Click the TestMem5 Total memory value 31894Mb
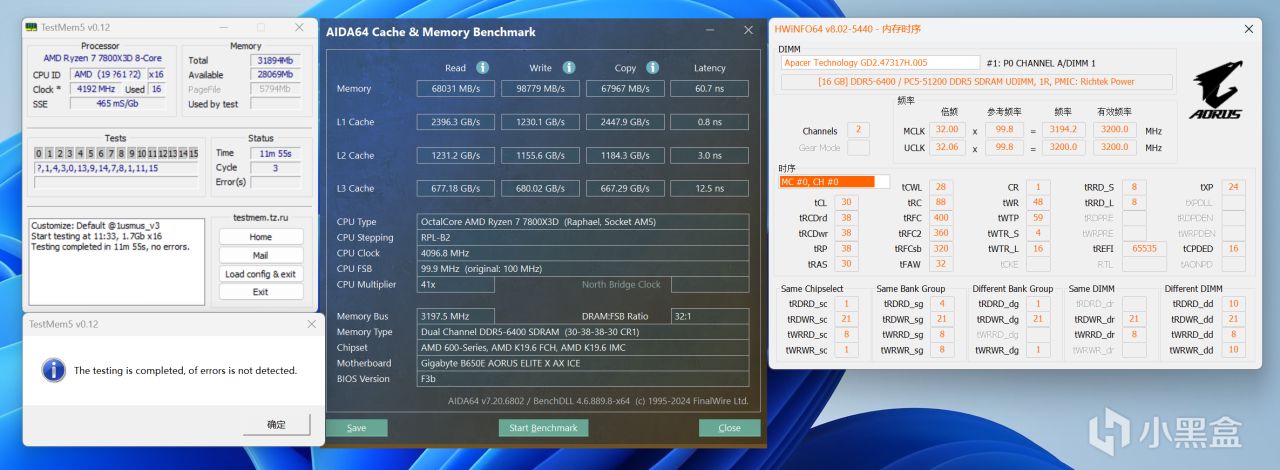Image resolution: width=1280 pixels, height=470 pixels. (x=274, y=60)
